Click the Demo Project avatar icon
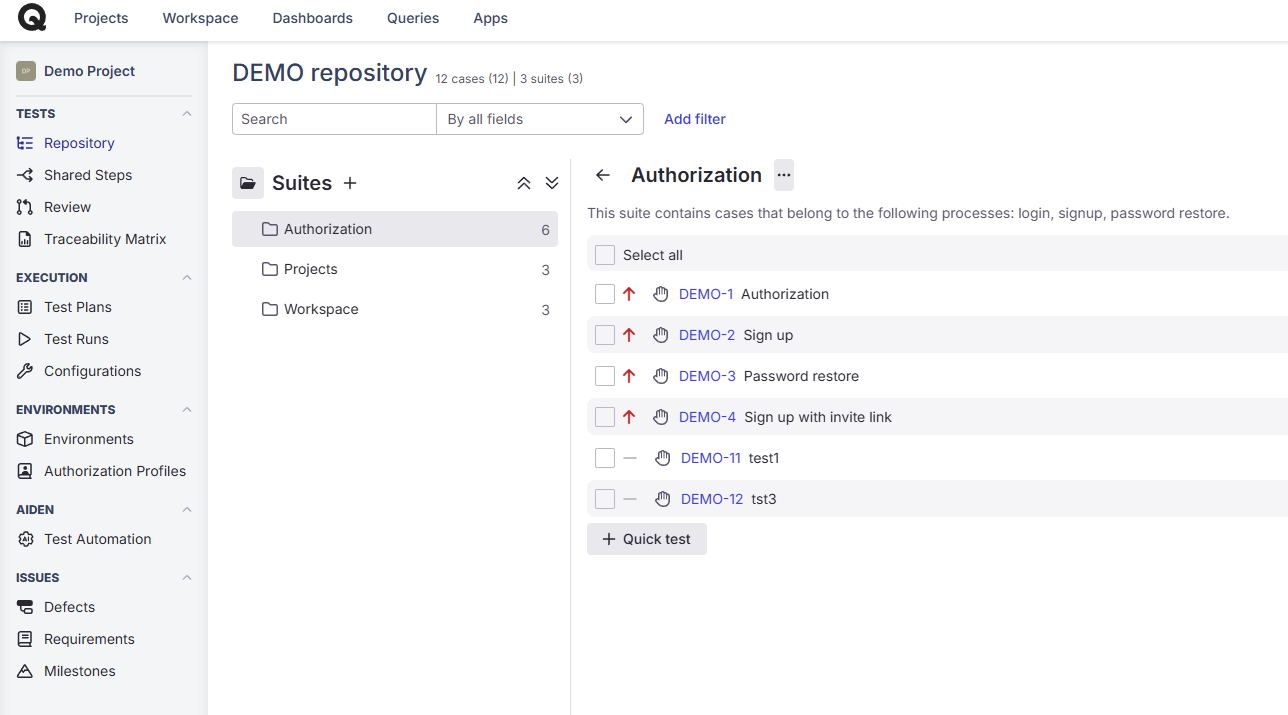 pos(26,71)
